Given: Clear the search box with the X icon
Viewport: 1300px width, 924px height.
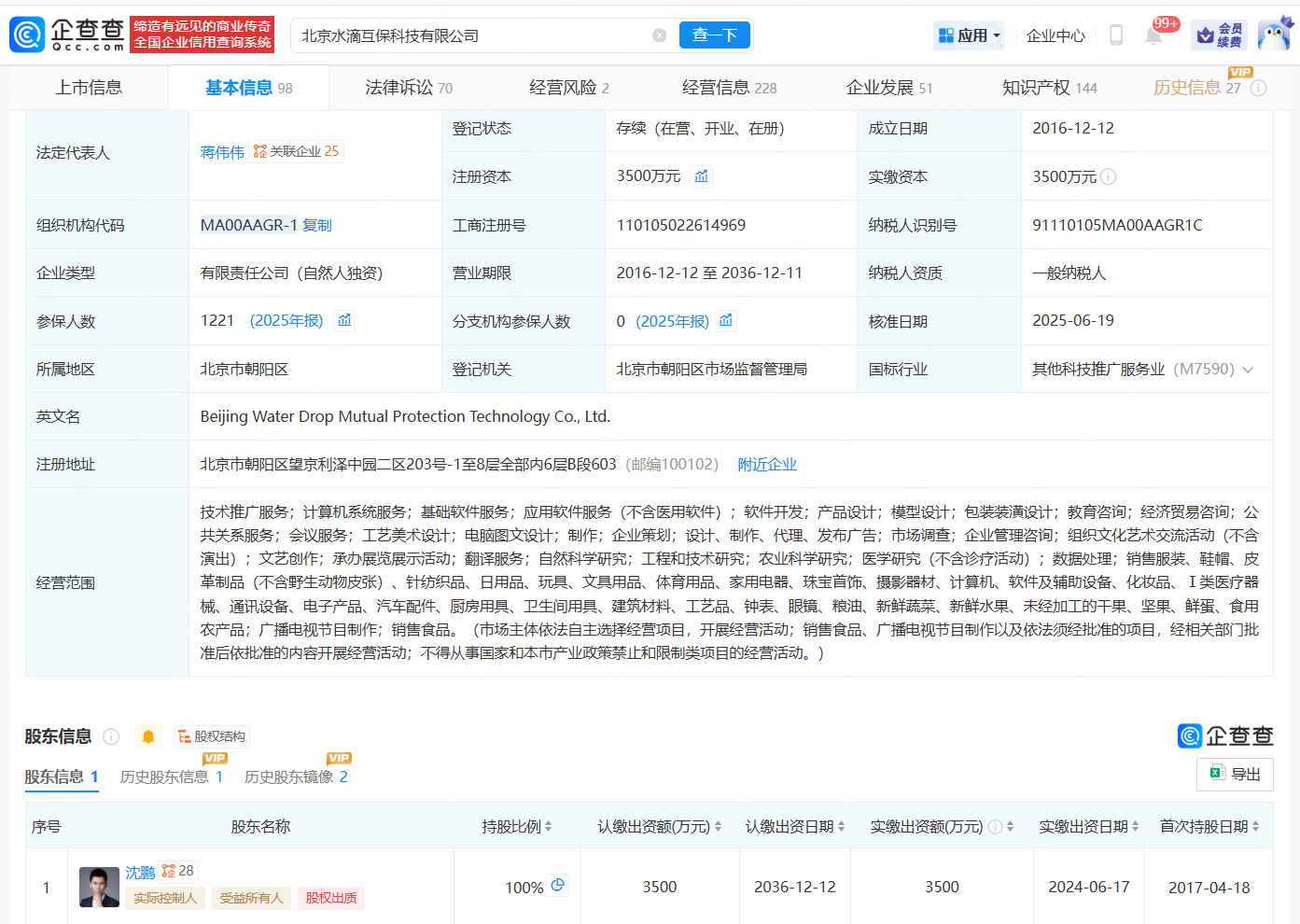Looking at the screenshot, I should click(x=660, y=35).
